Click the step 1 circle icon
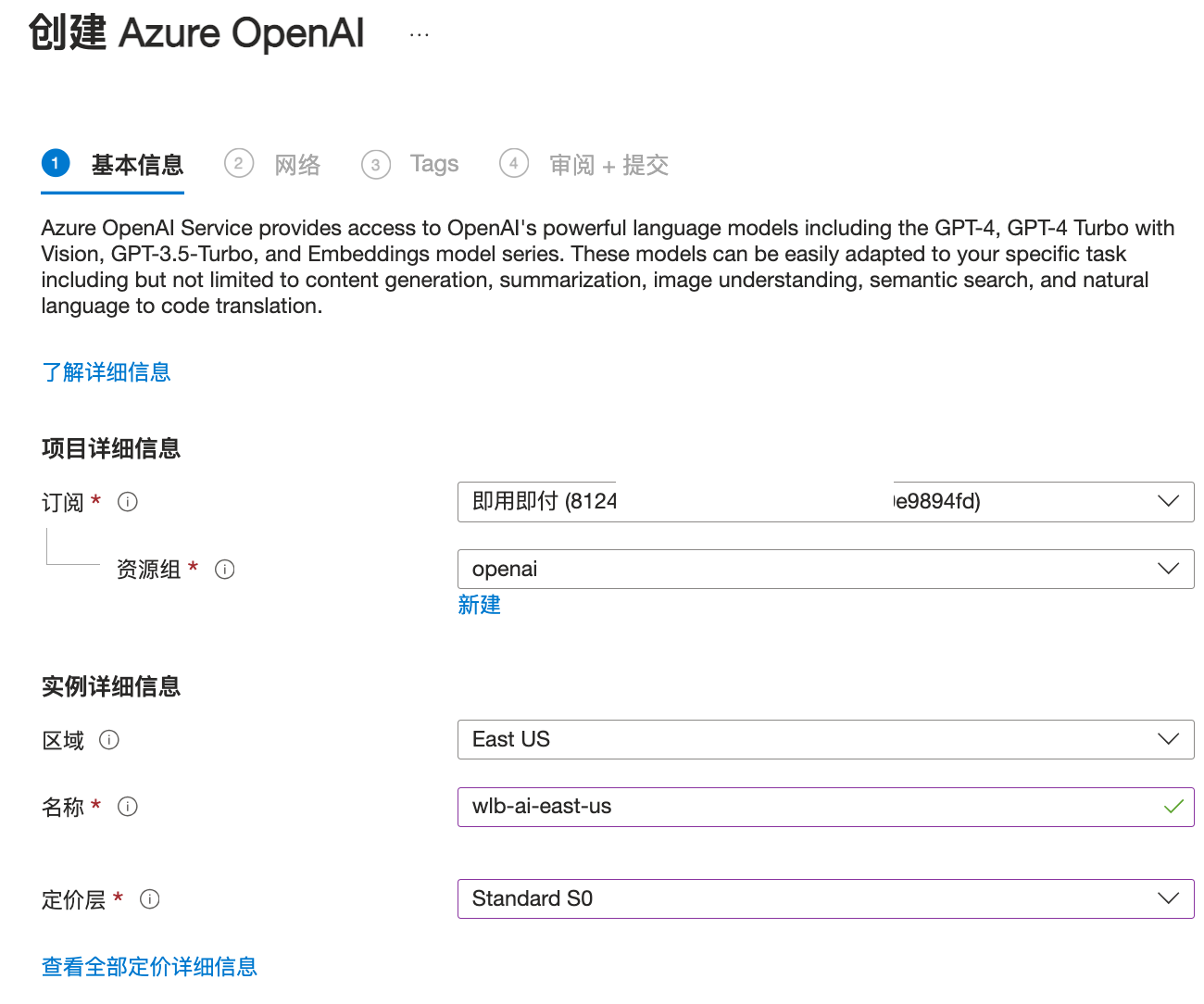Screen dimensions: 1204x1004 click(x=56, y=164)
